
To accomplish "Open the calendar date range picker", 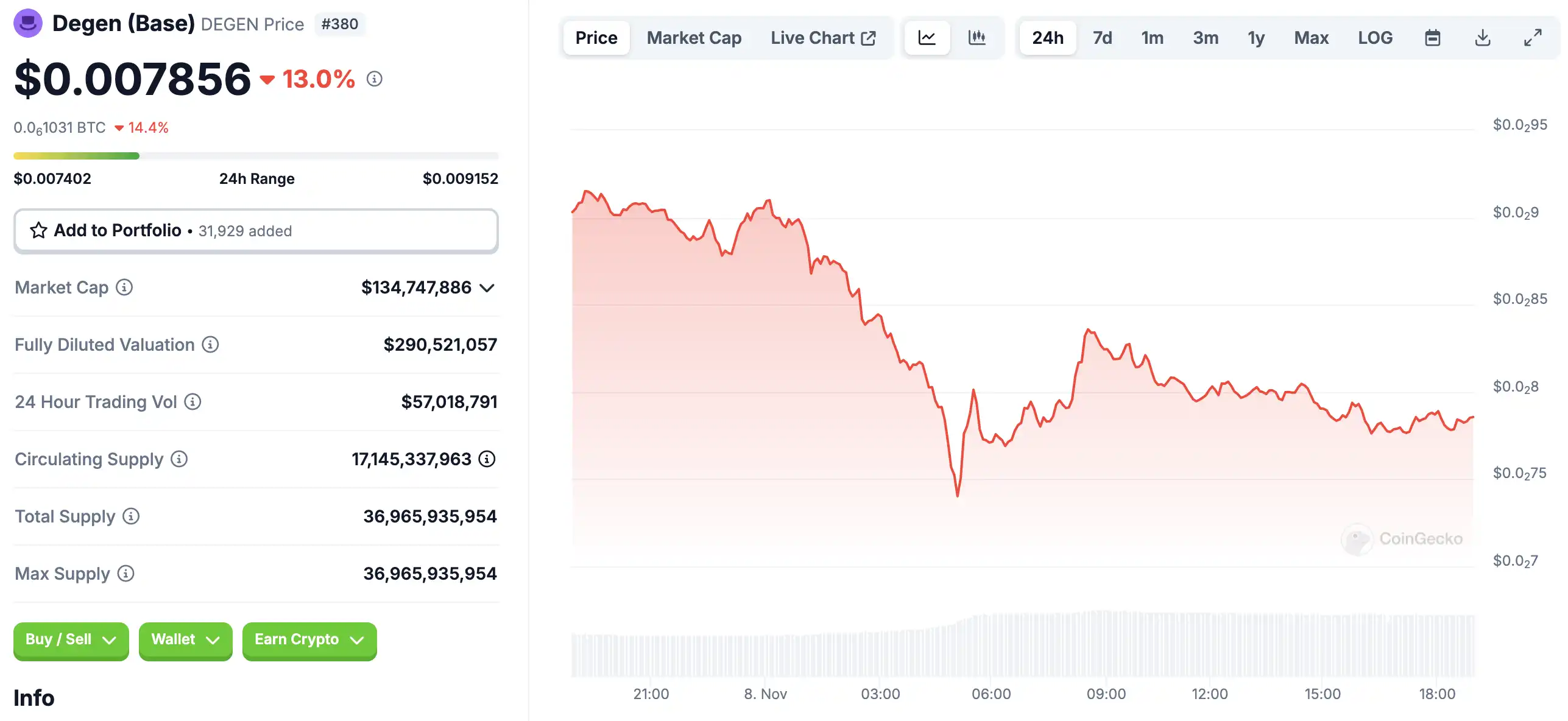I will (x=1432, y=38).
